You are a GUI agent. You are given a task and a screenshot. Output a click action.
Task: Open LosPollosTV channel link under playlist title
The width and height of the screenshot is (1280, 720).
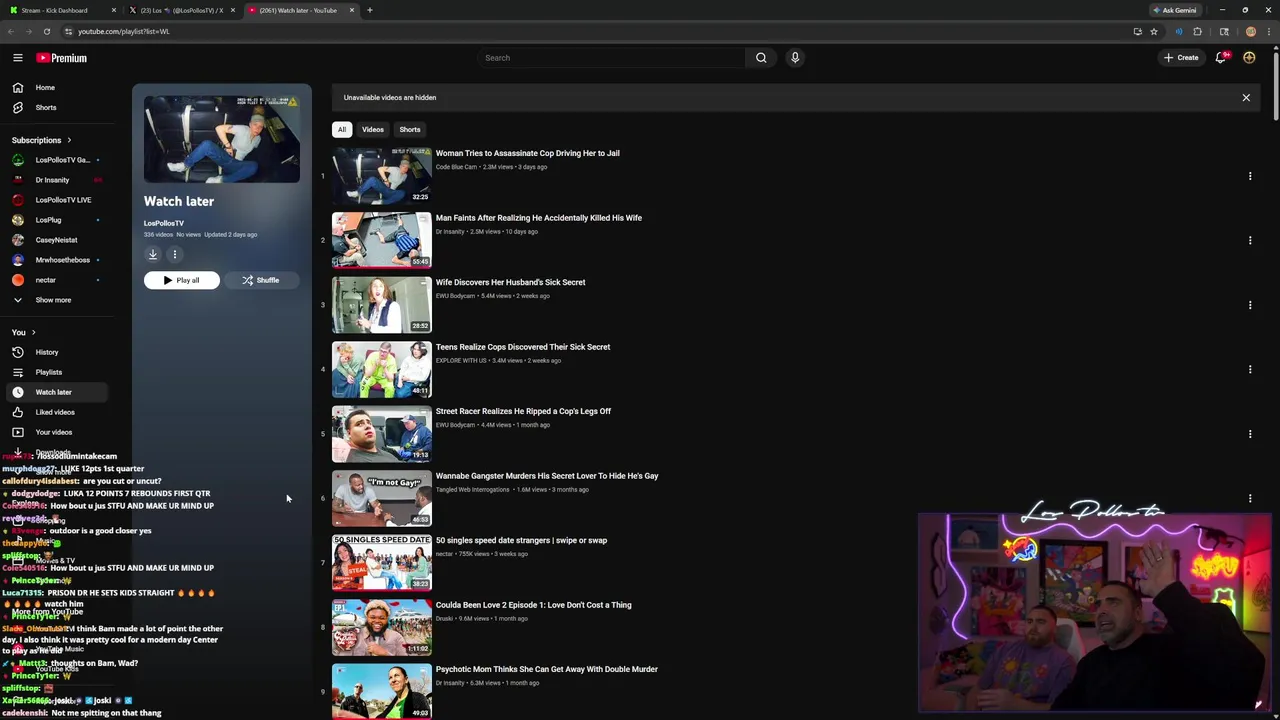tap(164, 223)
